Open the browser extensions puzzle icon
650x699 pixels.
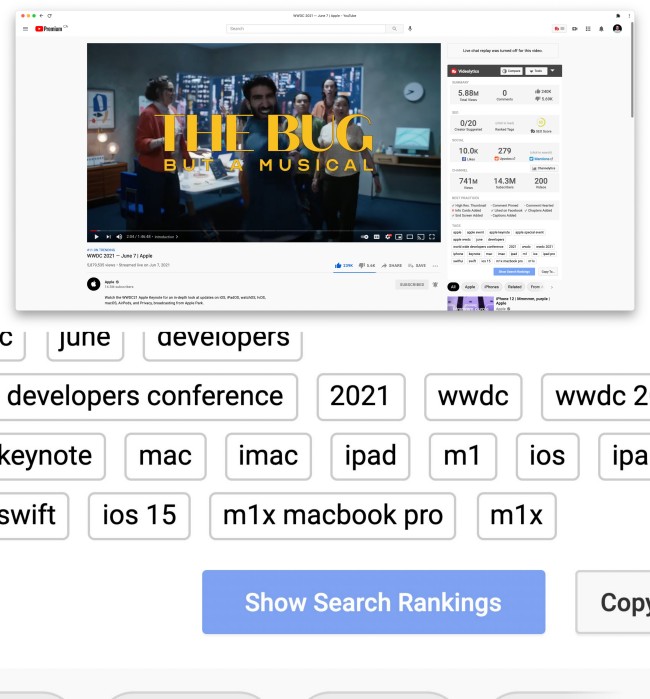618,16
